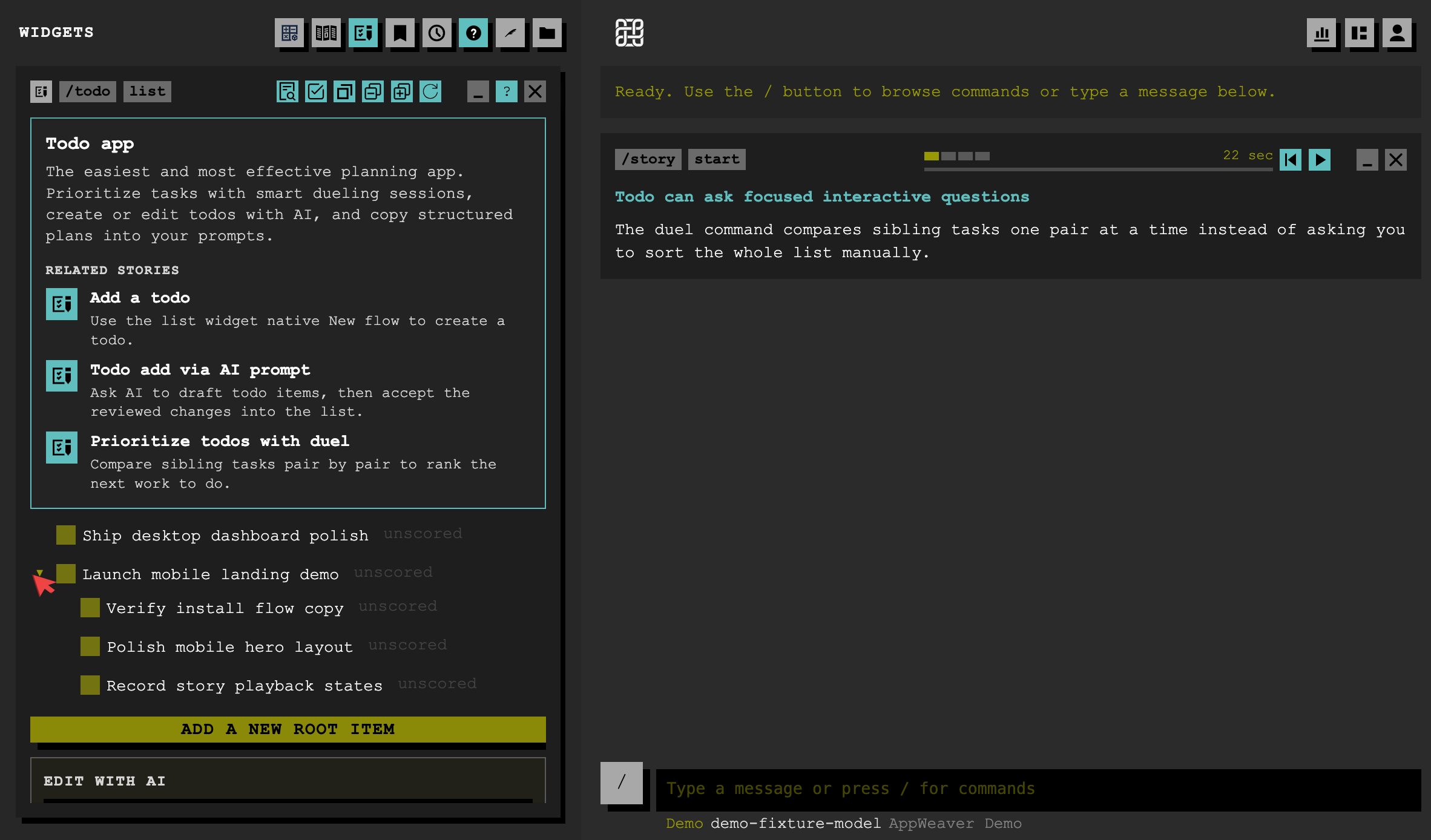Screen dimensions: 1431x840
Task: Click the demo-fixture-model label
Action: tap(795, 824)
